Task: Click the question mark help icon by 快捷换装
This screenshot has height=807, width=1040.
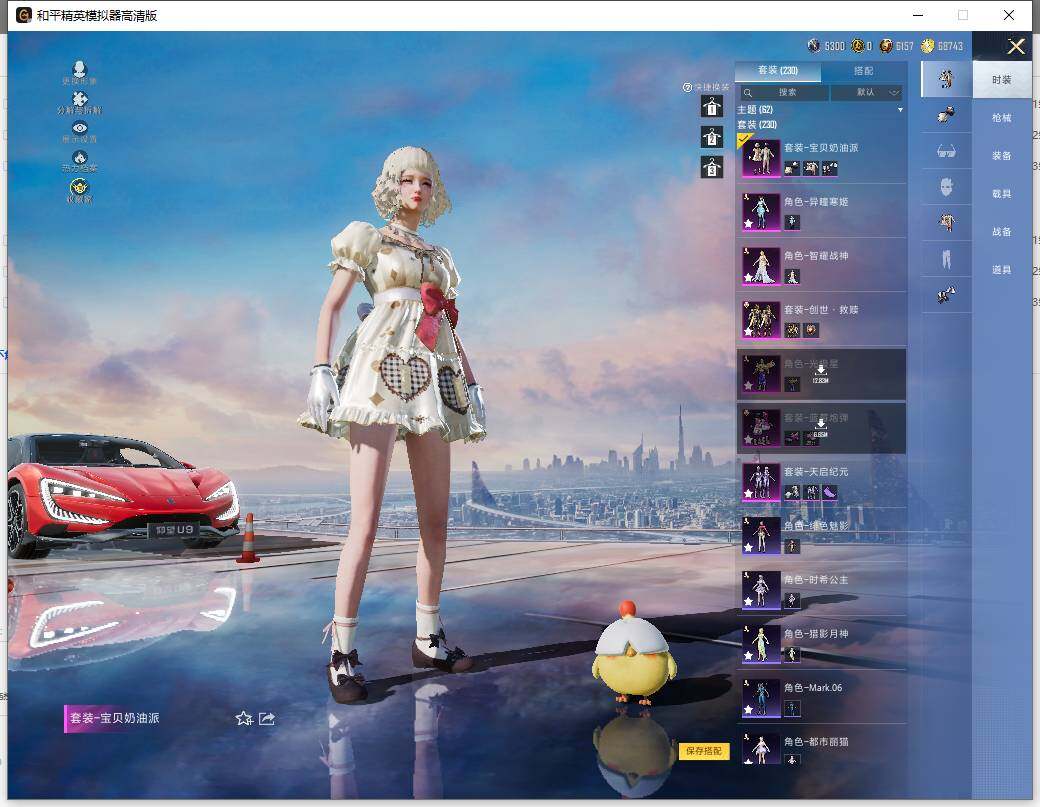Action: pos(687,87)
